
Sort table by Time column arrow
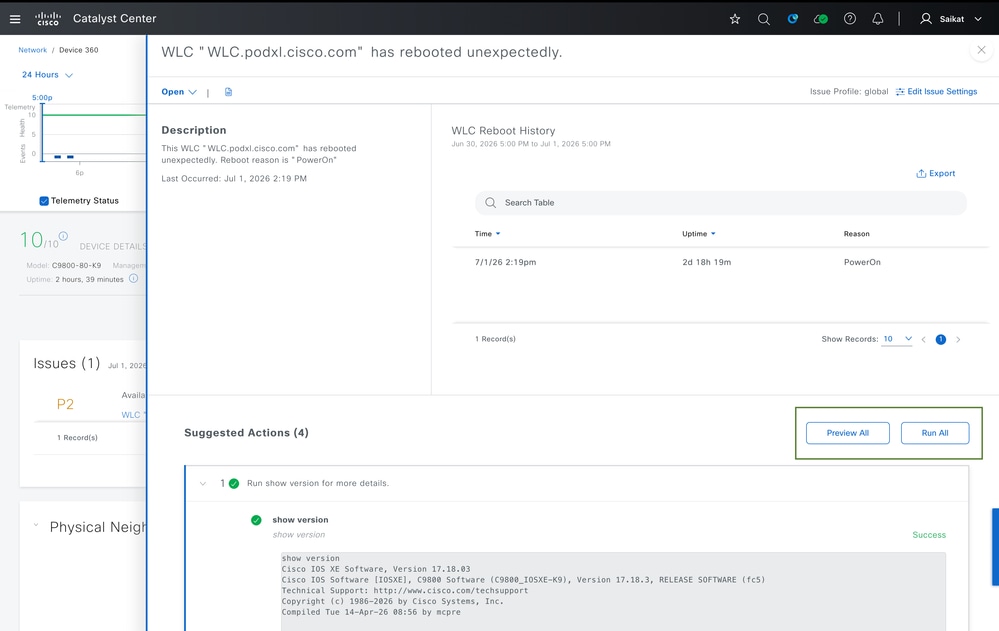pos(498,234)
